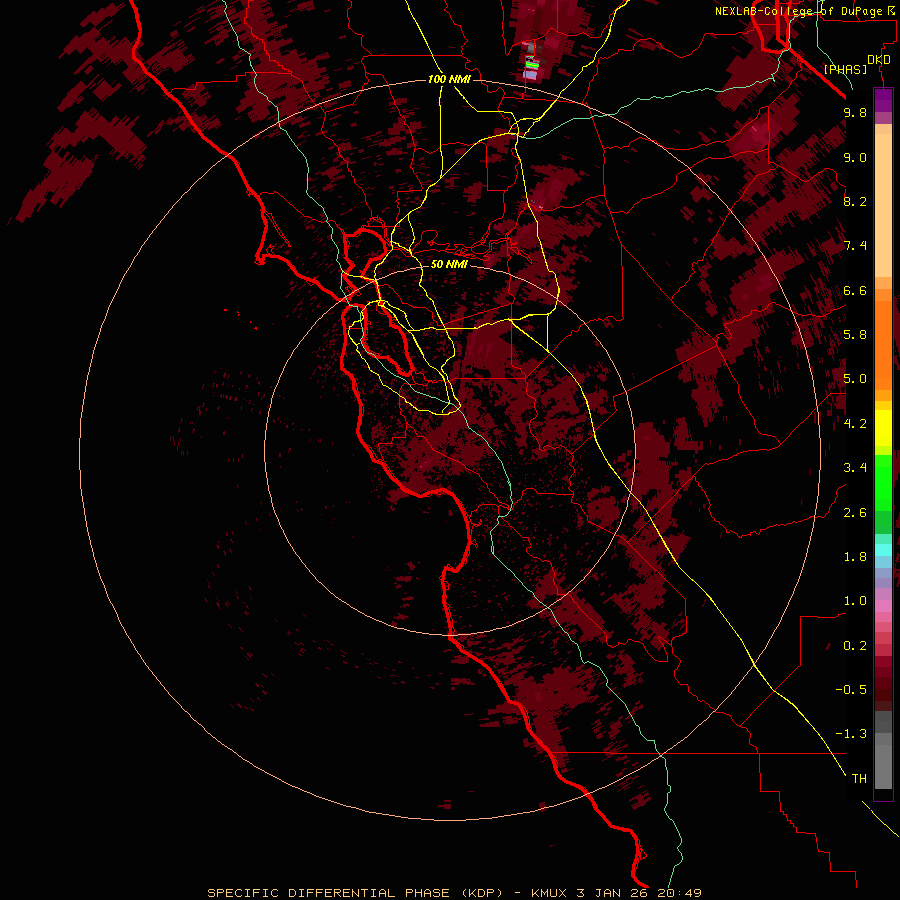
Task: Click the [PHAS] units label
Action: [845, 70]
